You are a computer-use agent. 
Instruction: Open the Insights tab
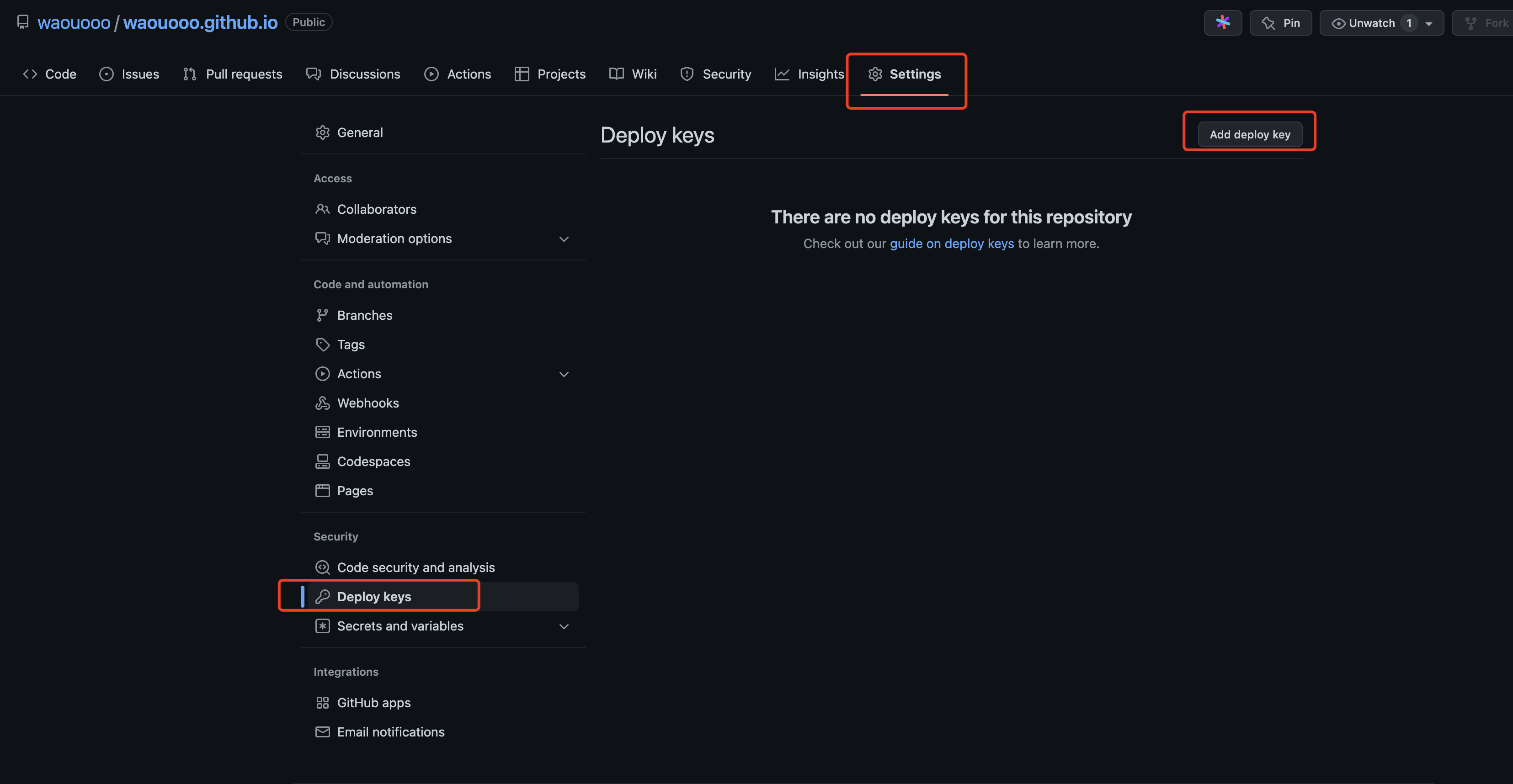[810, 74]
